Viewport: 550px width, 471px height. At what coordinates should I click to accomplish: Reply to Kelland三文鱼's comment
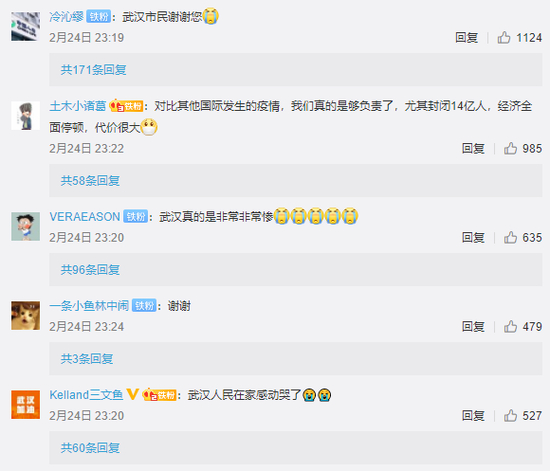473,416
